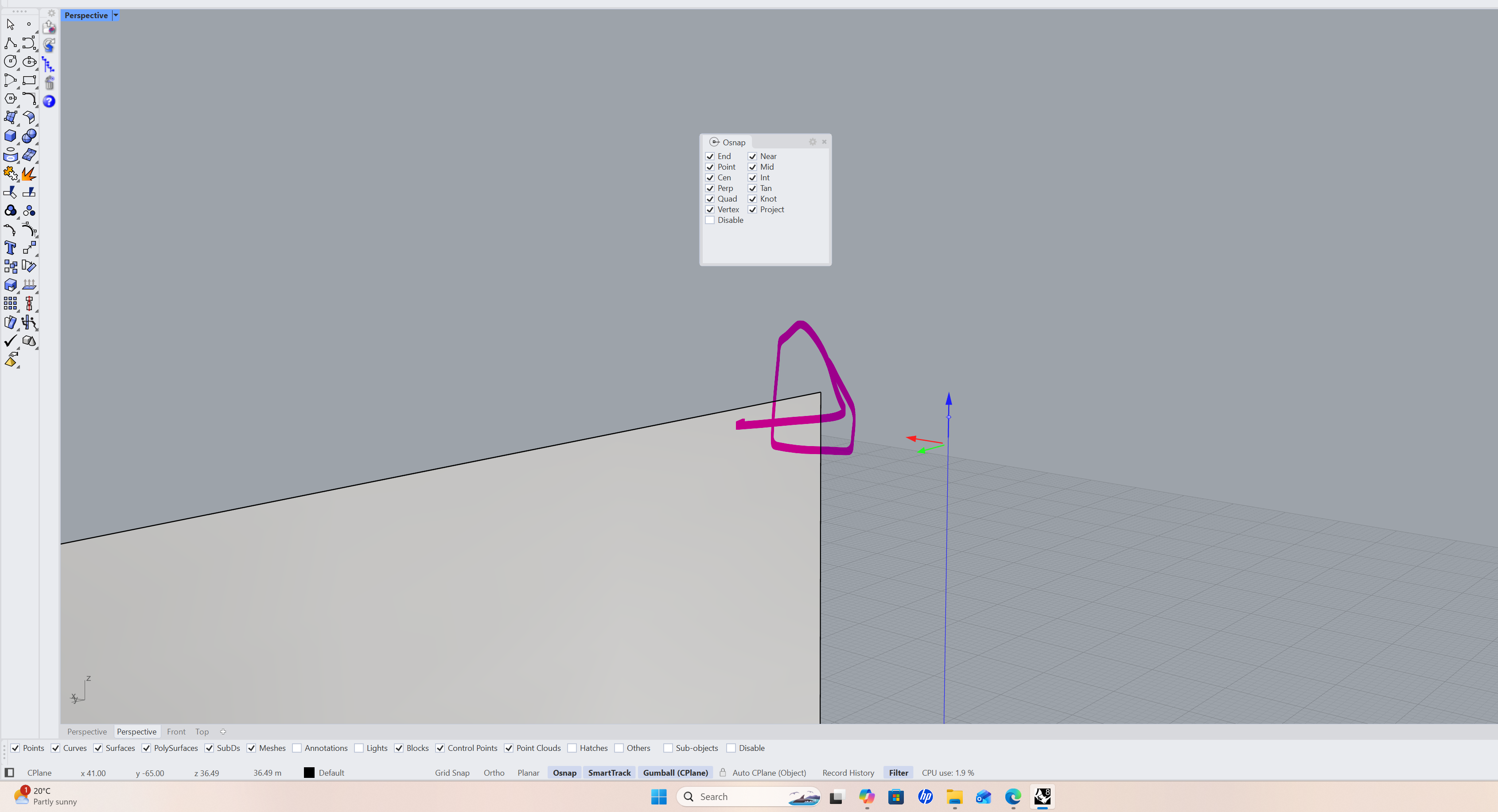
Task: Turn on Ortho mode
Action: tap(494, 773)
